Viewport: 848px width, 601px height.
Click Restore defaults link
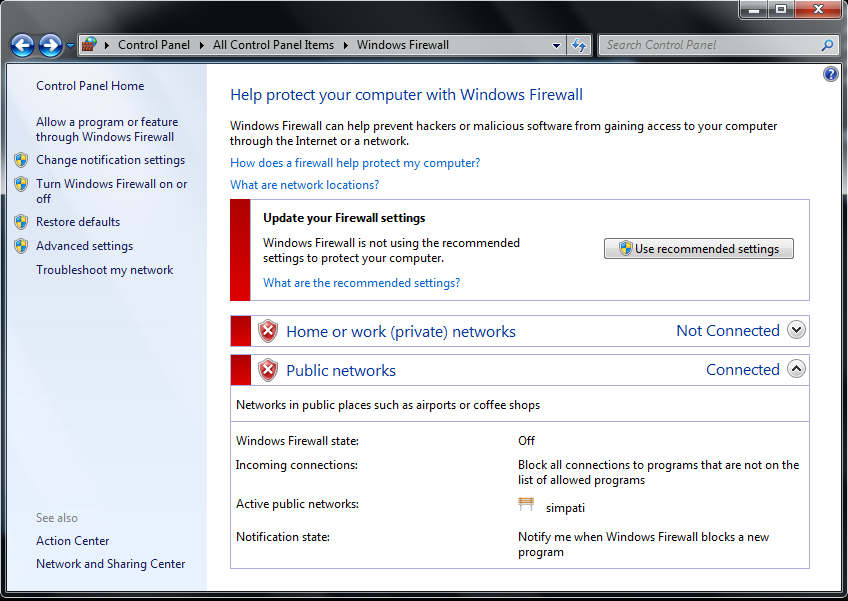78,222
